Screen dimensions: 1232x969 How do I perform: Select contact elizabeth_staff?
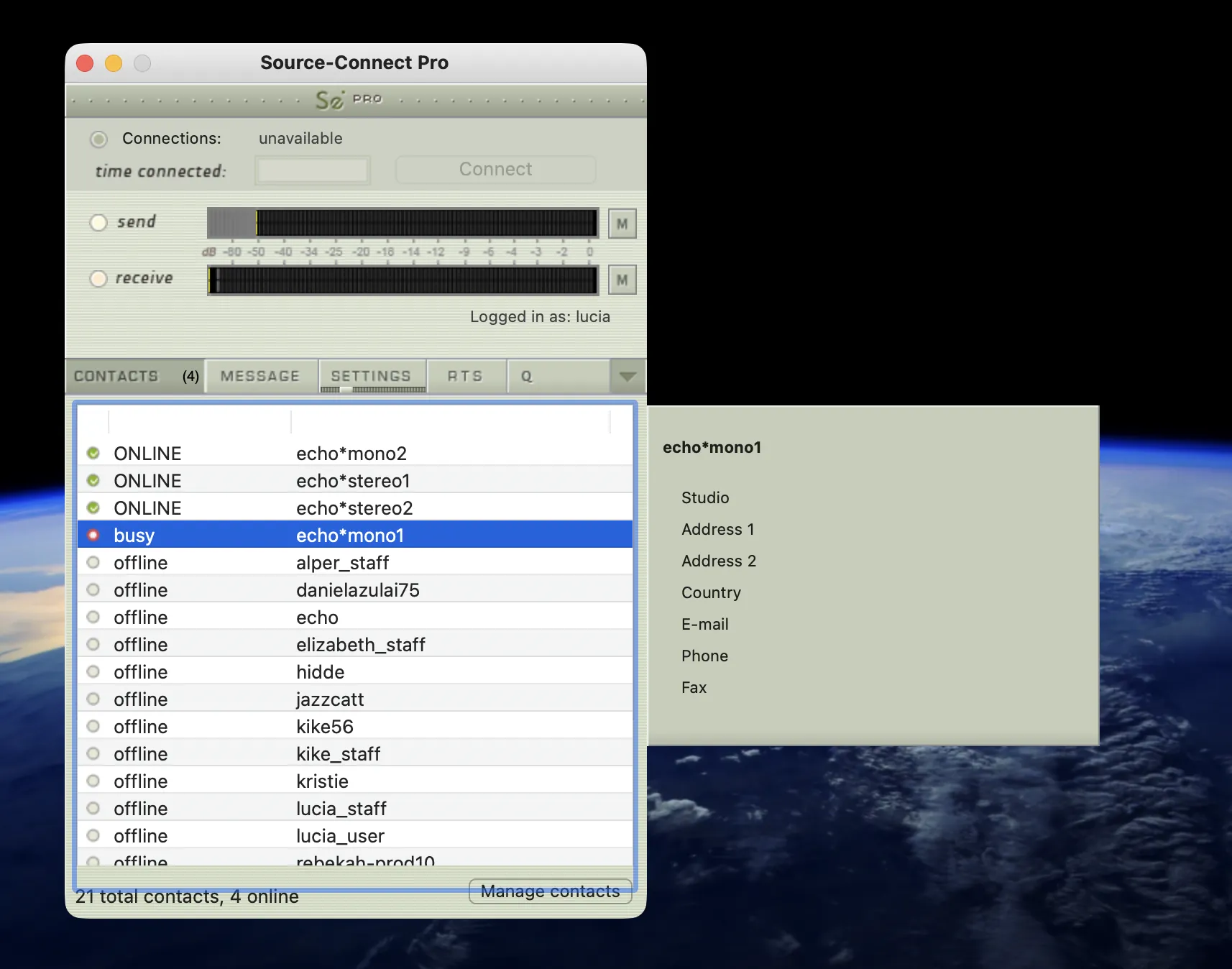[x=355, y=644]
